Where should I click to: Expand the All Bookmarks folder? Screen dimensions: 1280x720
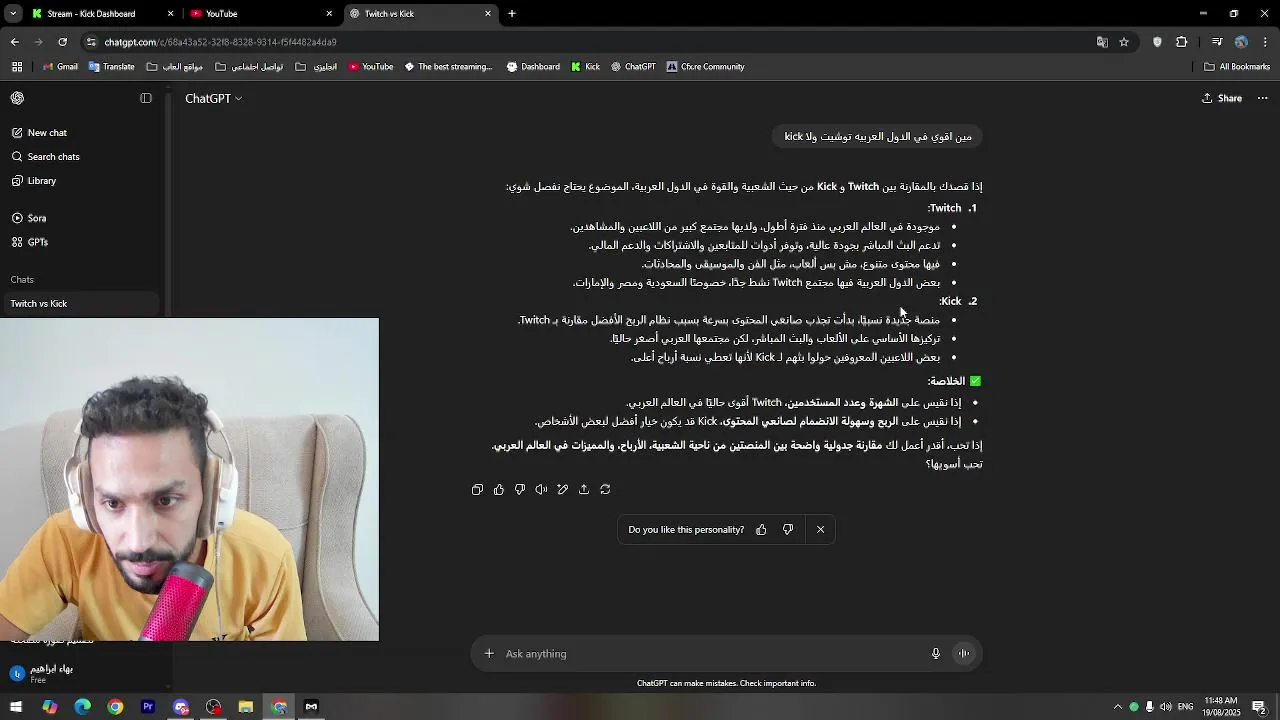(1237, 67)
